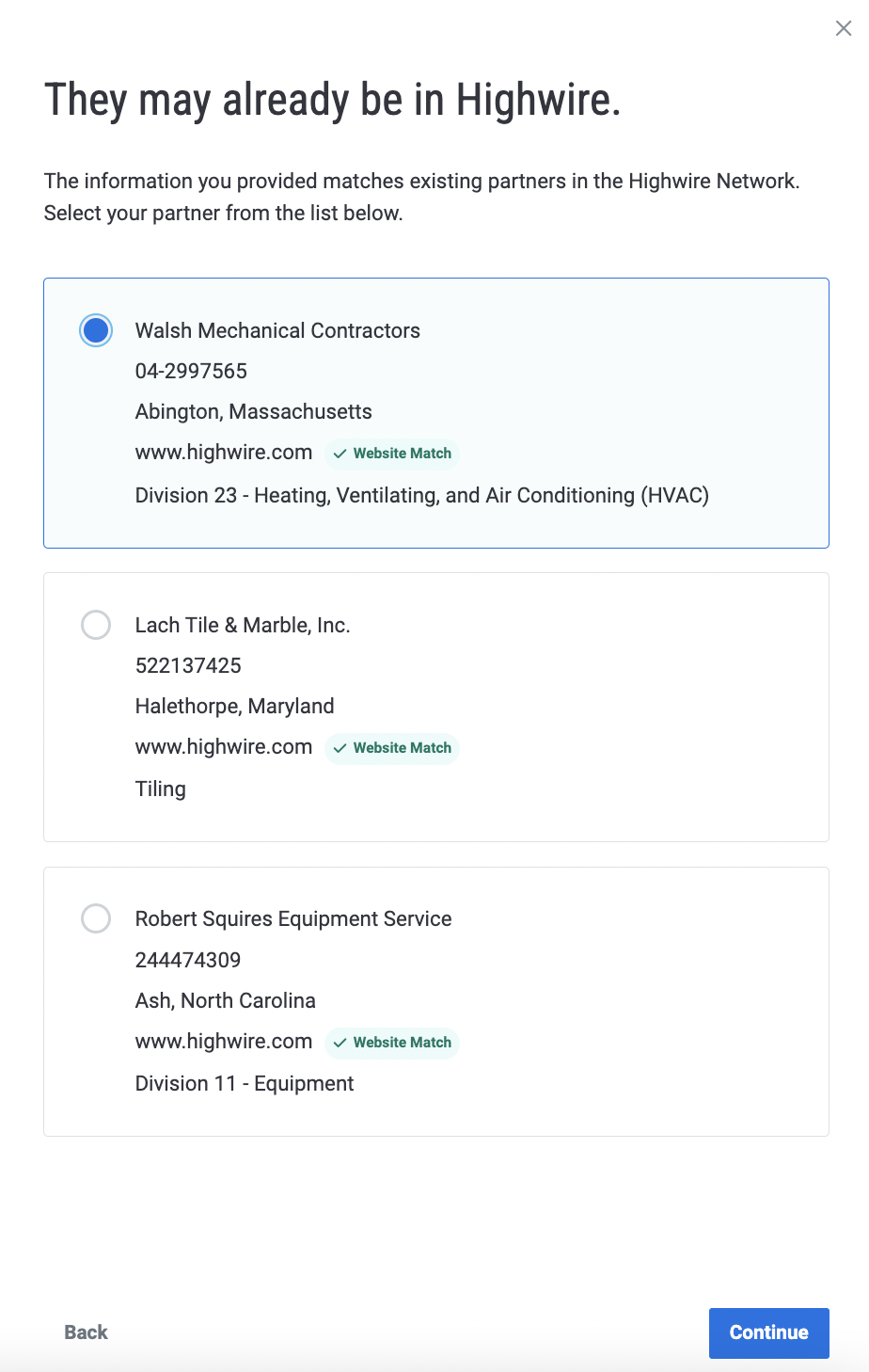The image size is (869, 1372).
Task: Click the Halethorpe, Maryland location text
Action: [235, 707]
